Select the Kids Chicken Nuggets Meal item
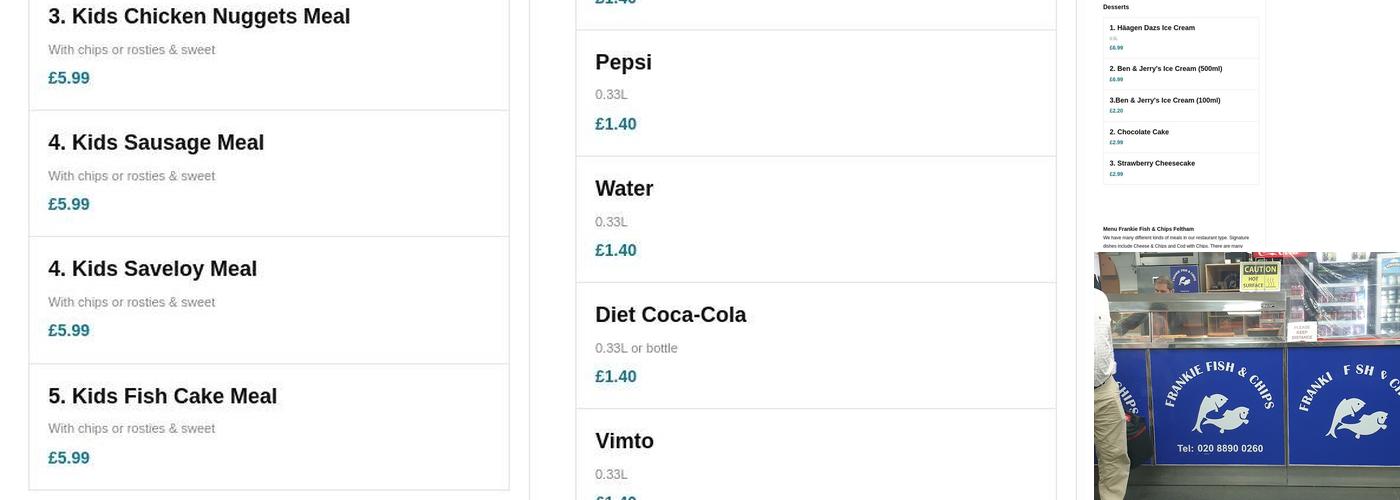This screenshot has height=500, width=1400. [x=199, y=17]
